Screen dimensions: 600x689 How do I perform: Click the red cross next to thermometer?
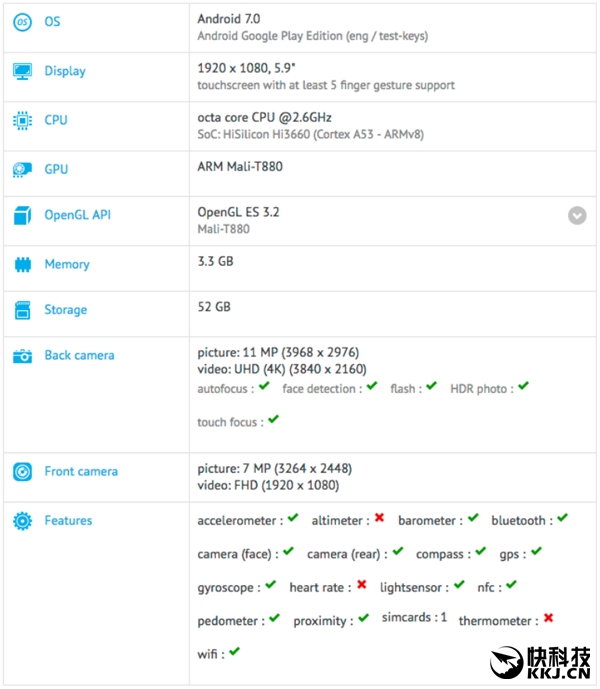(x=548, y=619)
